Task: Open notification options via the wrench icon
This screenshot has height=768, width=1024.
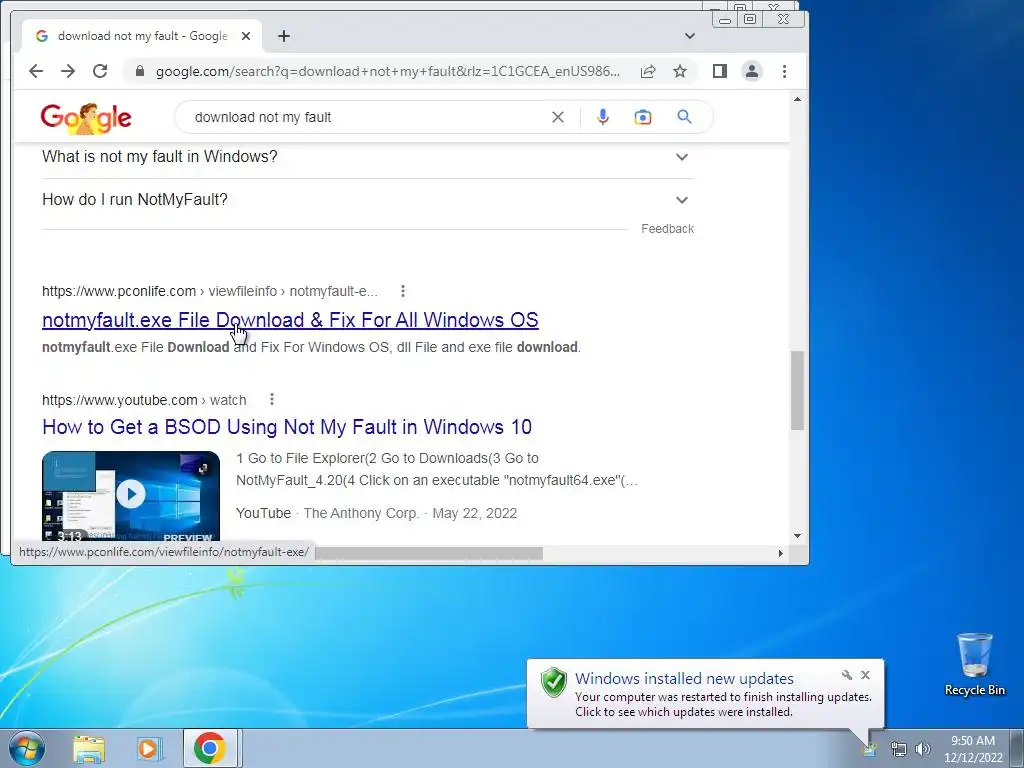Action: tap(847, 675)
